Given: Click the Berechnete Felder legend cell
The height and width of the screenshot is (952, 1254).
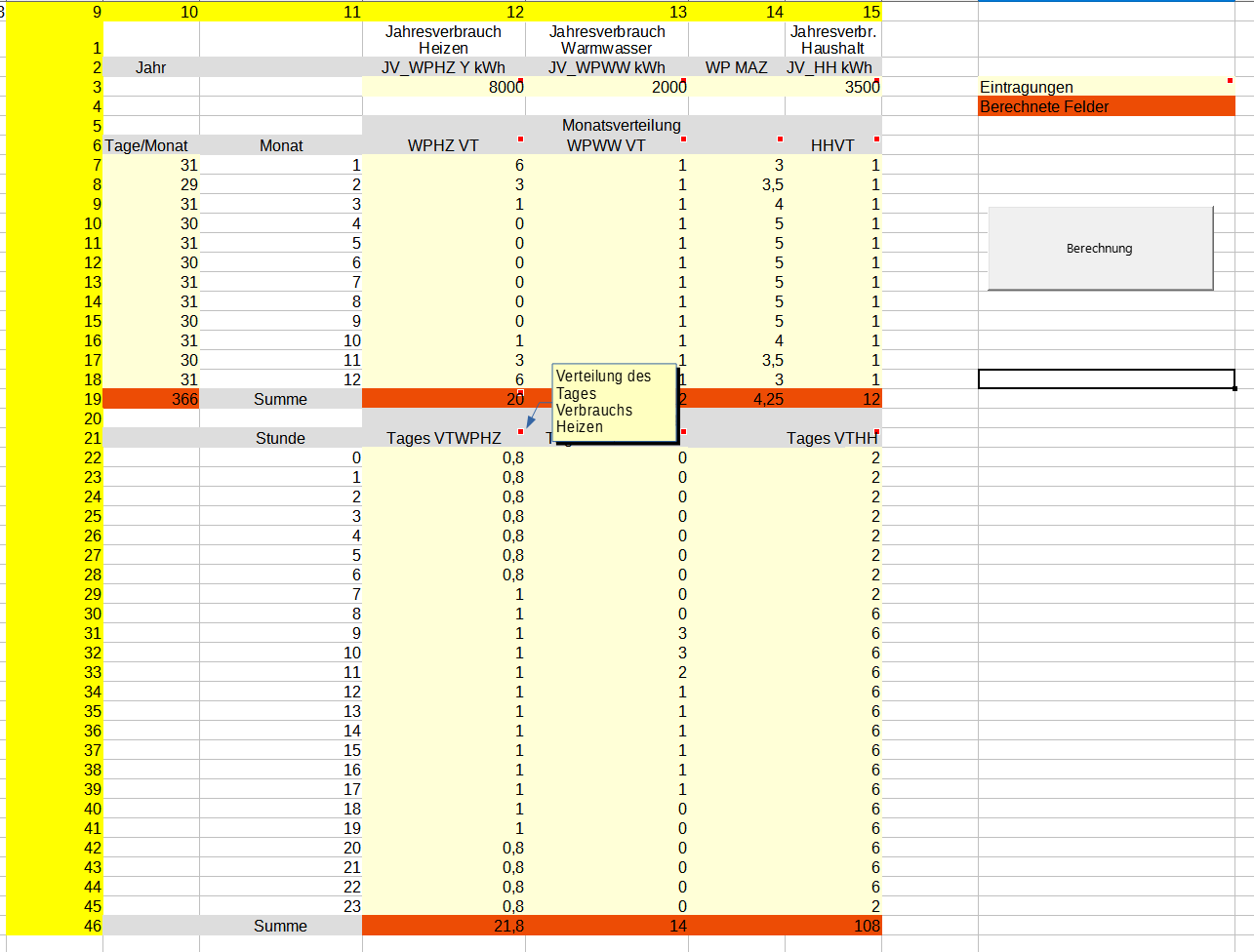Looking at the screenshot, I should pyautogui.click(x=1106, y=106).
